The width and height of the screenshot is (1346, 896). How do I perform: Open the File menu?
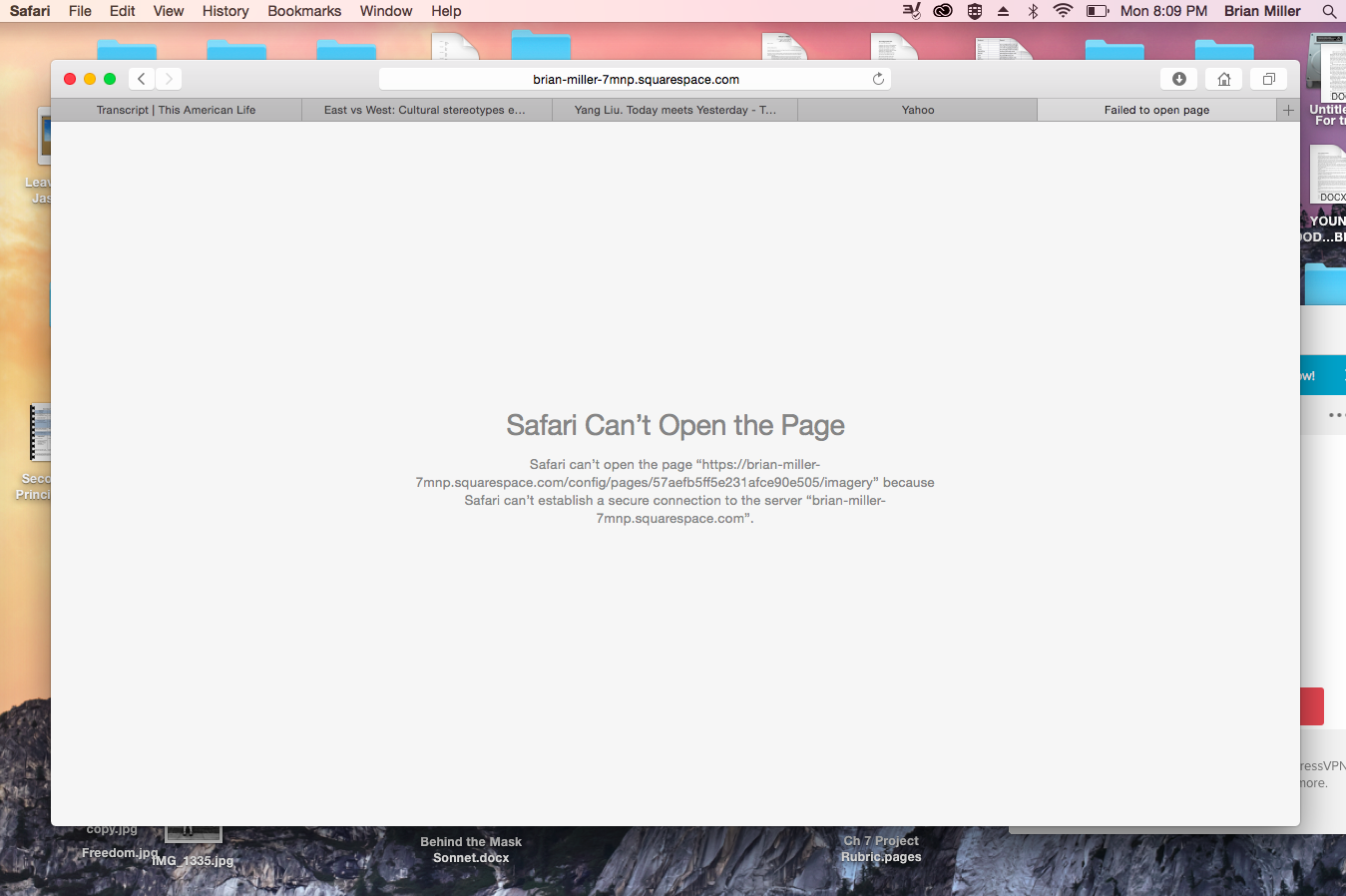coord(80,11)
